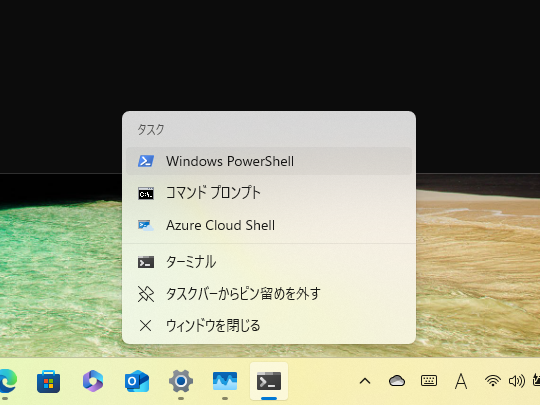Viewport: 540px width, 405px height.
Task: Expand the hidden system tray icons chevron
Action: 365,381
